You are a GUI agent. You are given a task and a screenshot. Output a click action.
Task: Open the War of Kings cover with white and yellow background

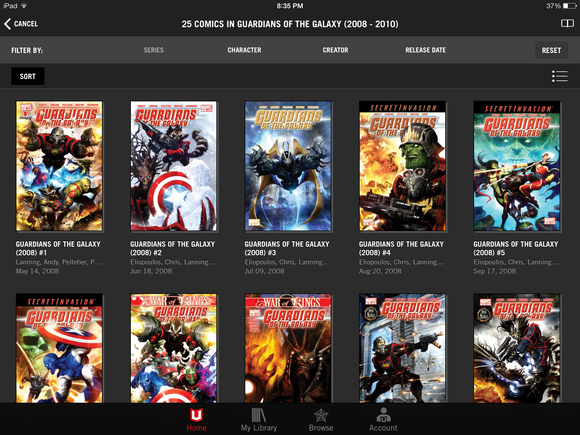pyautogui.click(x=173, y=348)
